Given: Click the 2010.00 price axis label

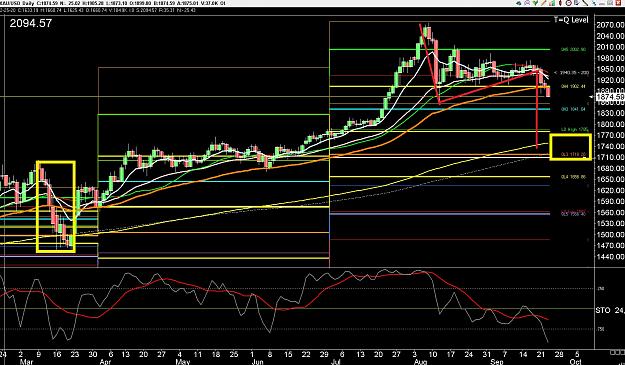Looking at the screenshot, I should [610, 47].
